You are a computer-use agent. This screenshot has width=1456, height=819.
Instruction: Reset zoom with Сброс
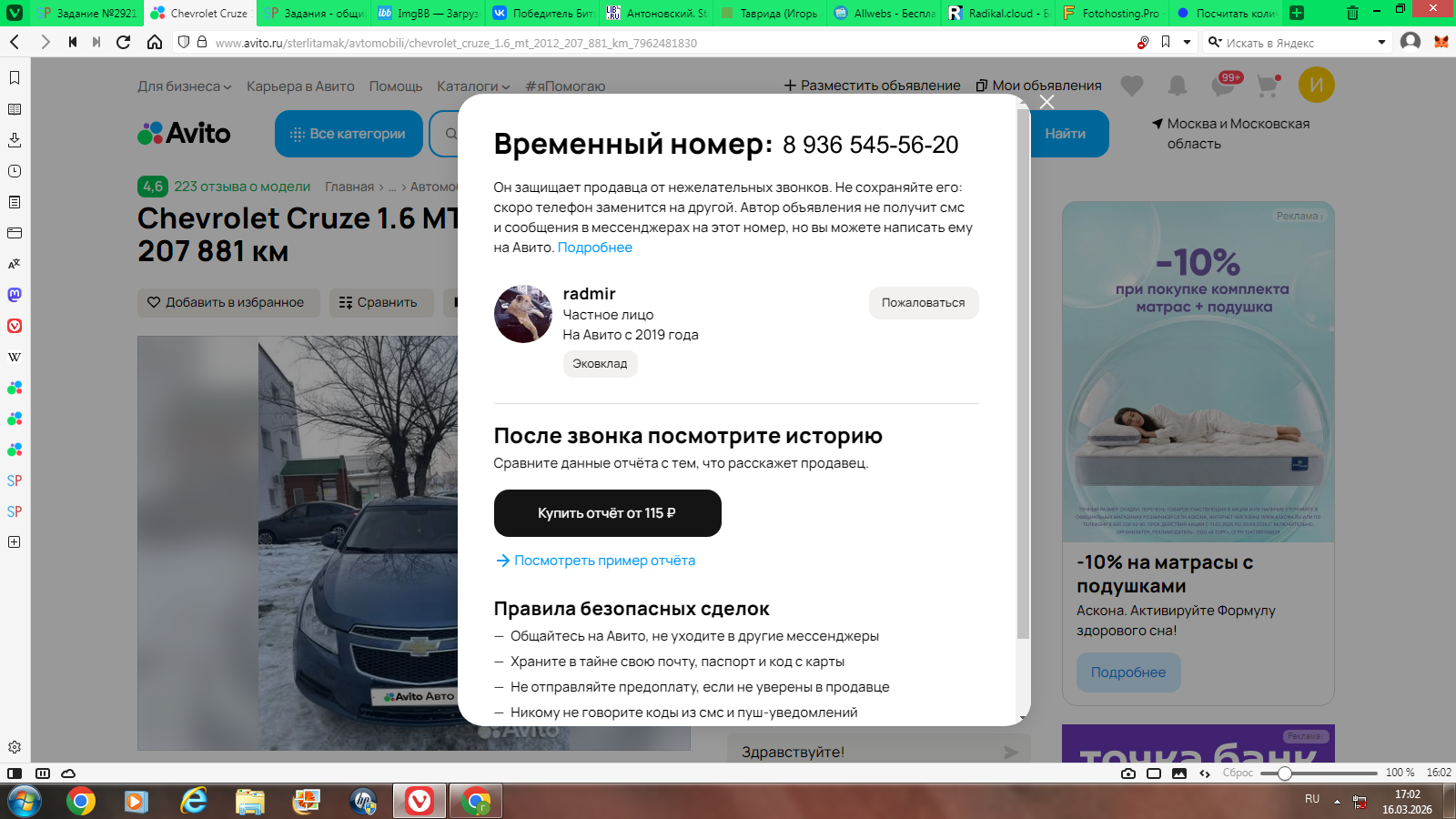(x=1238, y=773)
